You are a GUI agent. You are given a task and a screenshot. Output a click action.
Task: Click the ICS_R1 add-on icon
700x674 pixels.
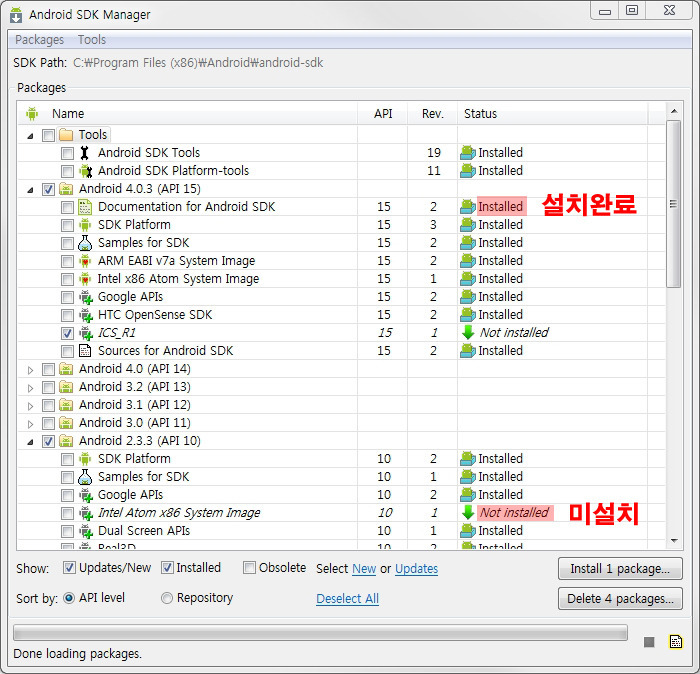click(85, 333)
